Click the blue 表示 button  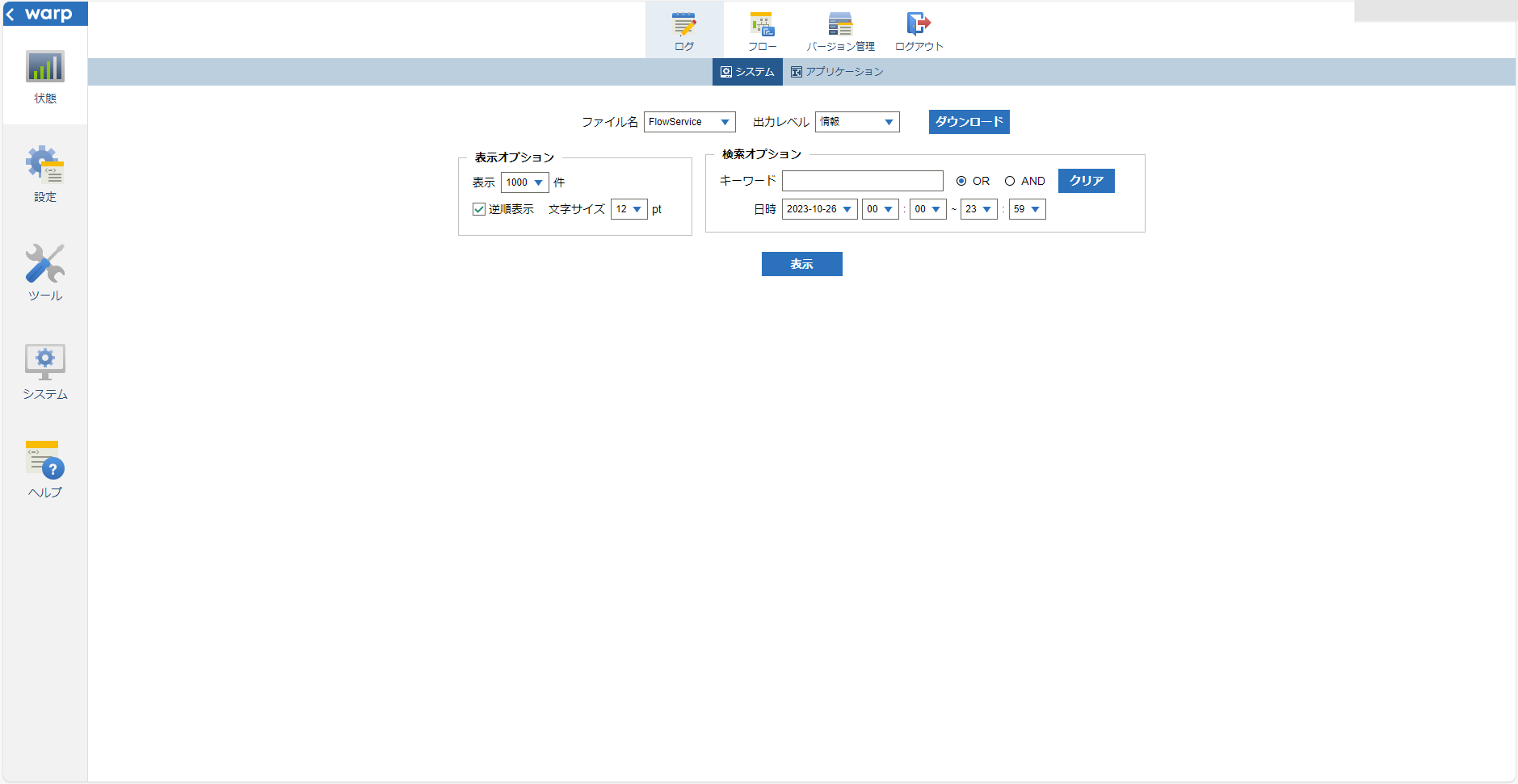click(801, 264)
